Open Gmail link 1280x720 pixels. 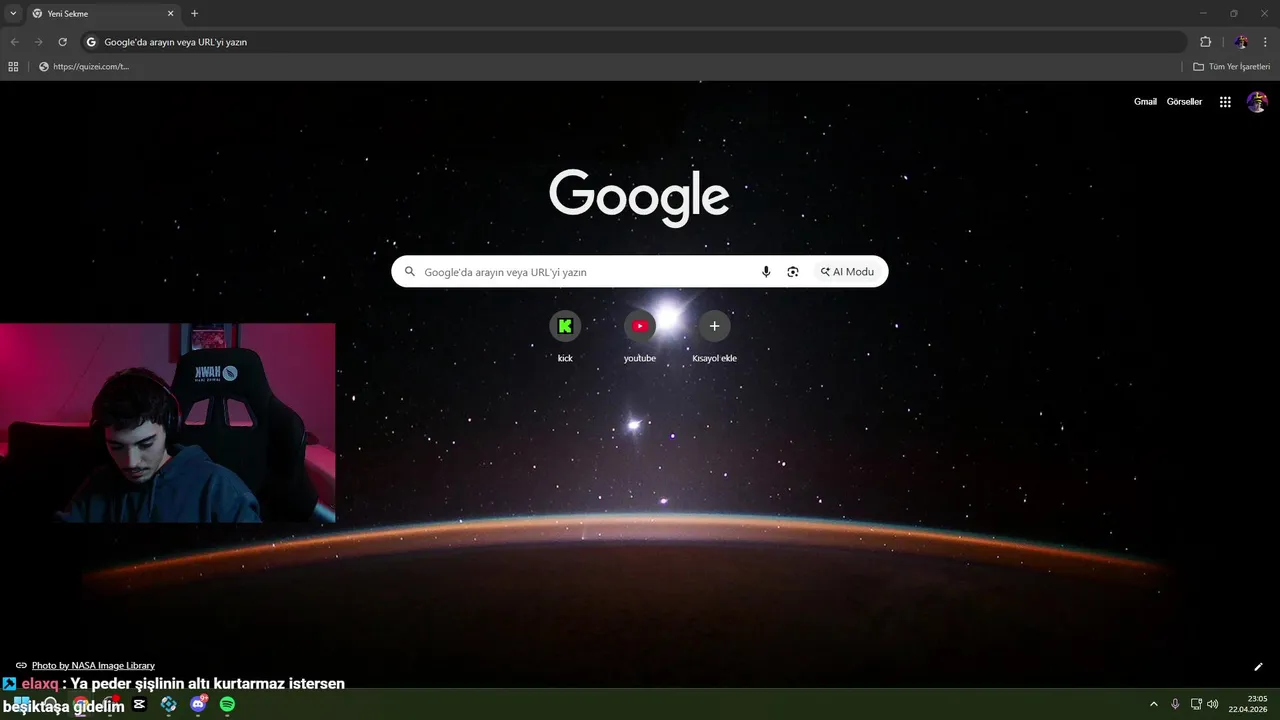pyautogui.click(x=1145, y=102)
